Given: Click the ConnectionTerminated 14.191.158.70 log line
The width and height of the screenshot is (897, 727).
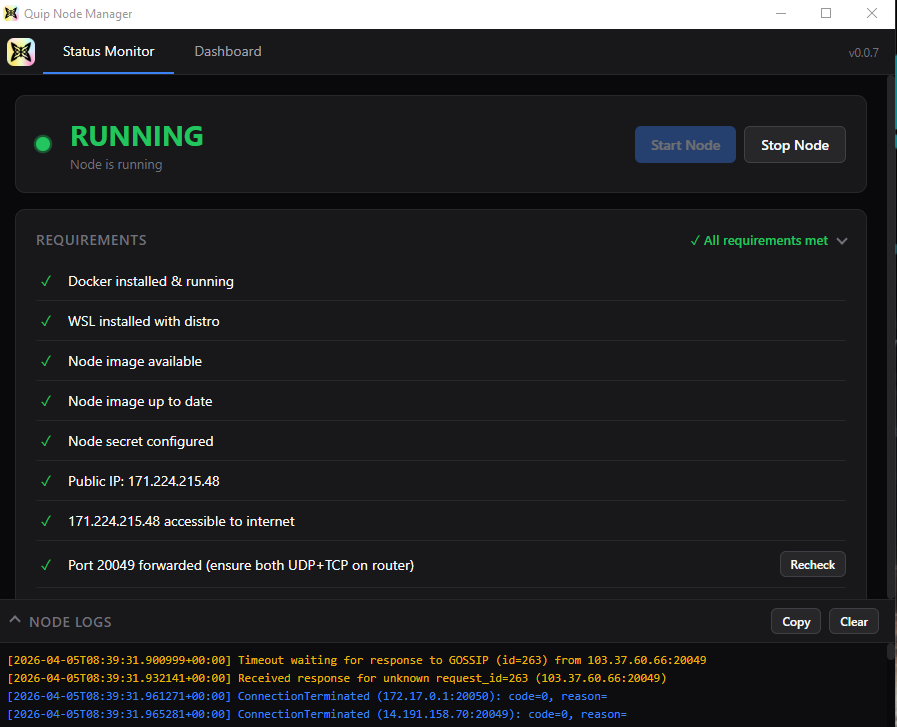Looking at the screenshot, I should (317, 714).
